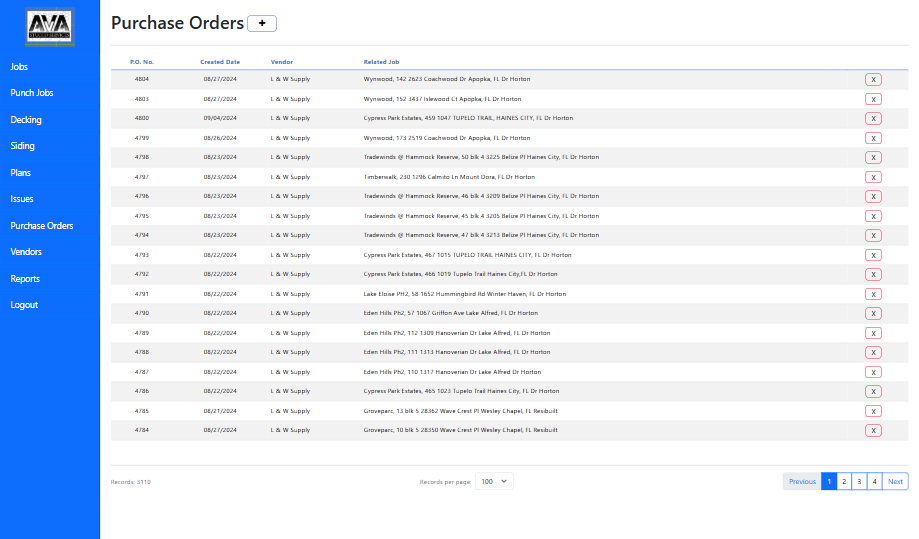Screen dimensions: 919x539
Task: Go to the Next page of results
Action: click(x=895, y=481)
